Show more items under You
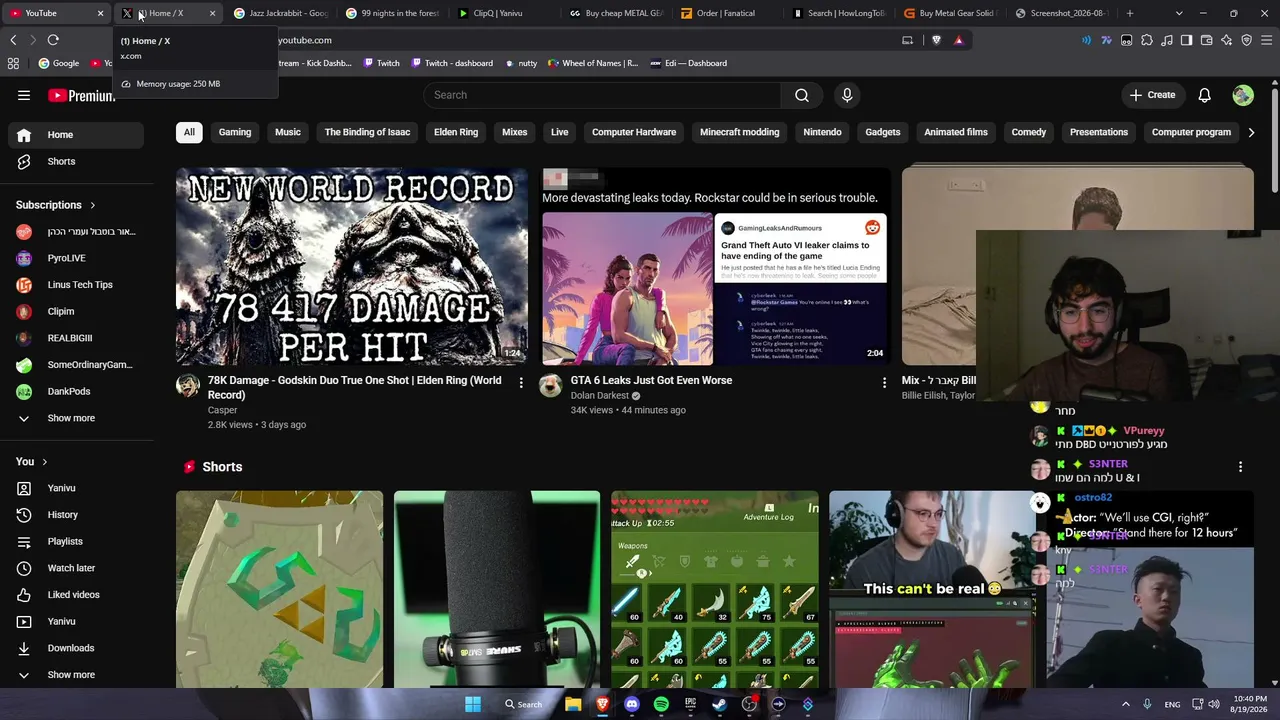 76,675
